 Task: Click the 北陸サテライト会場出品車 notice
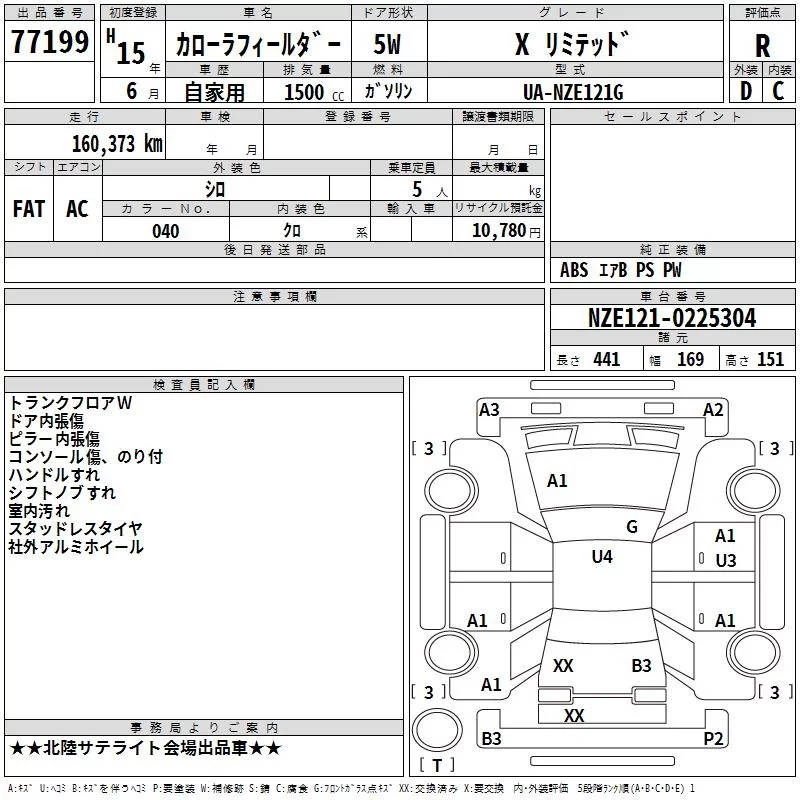tap(145, 747)
